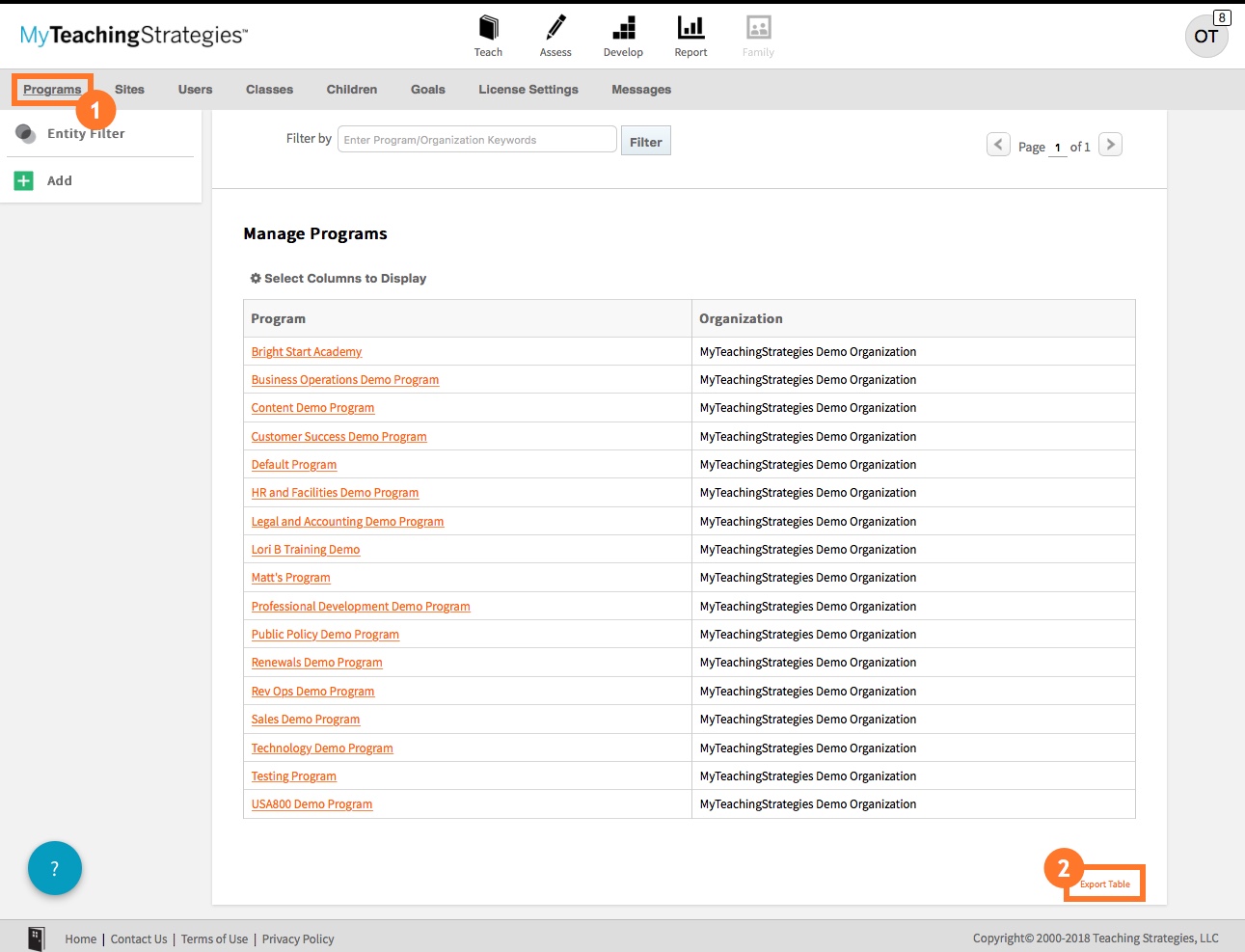
Task: Open the Messages tab
Action: (x=640, y=89)
